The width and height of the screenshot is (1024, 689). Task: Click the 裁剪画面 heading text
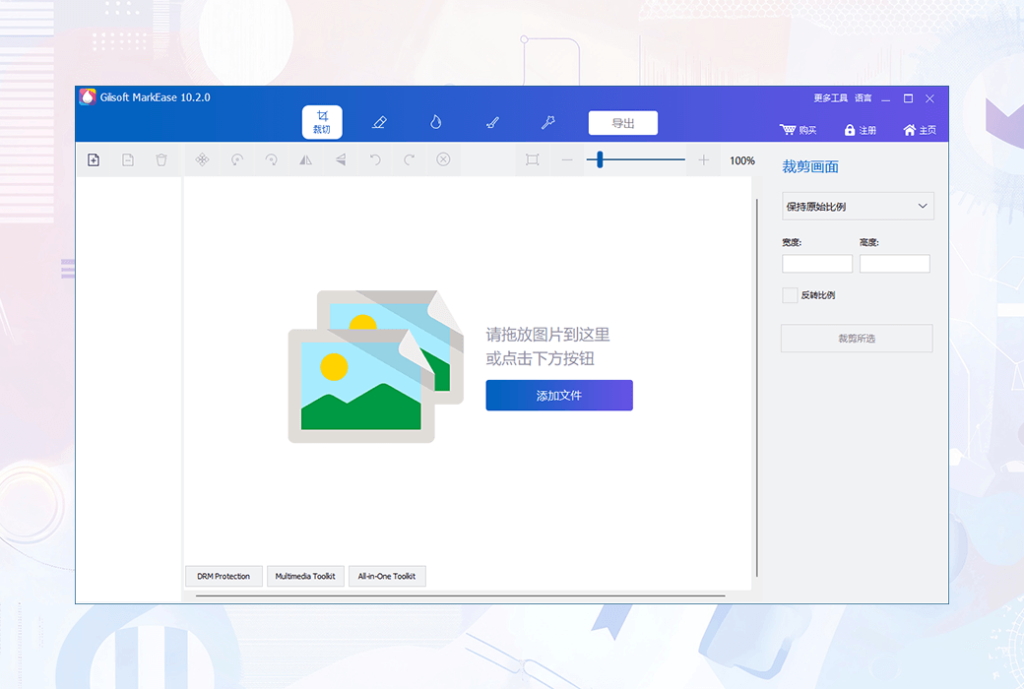(810, 167)
